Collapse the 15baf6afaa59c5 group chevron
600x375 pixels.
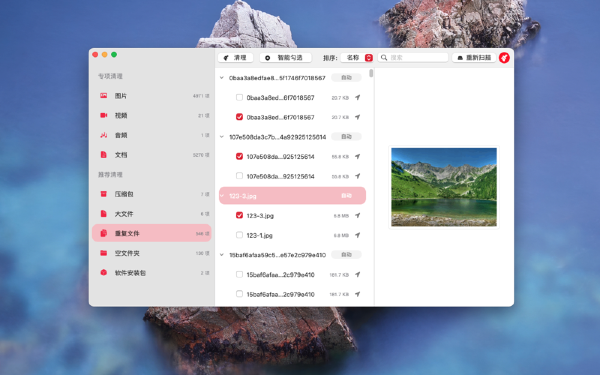click(222, 254)
